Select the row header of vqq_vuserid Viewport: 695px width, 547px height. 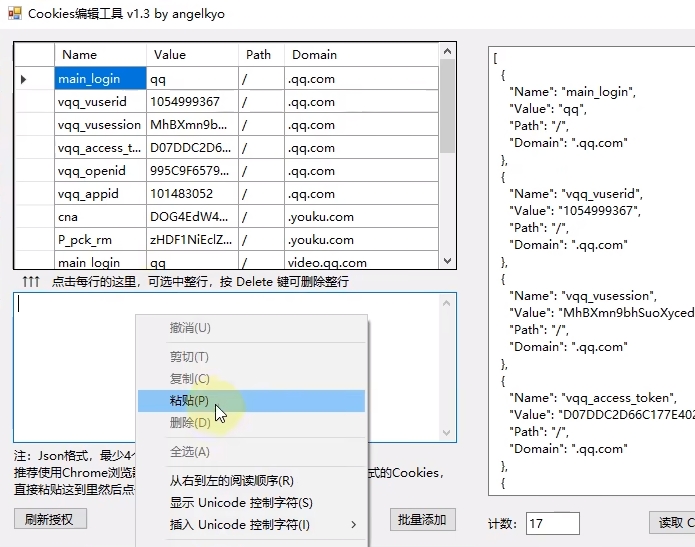tap(34, 101)
